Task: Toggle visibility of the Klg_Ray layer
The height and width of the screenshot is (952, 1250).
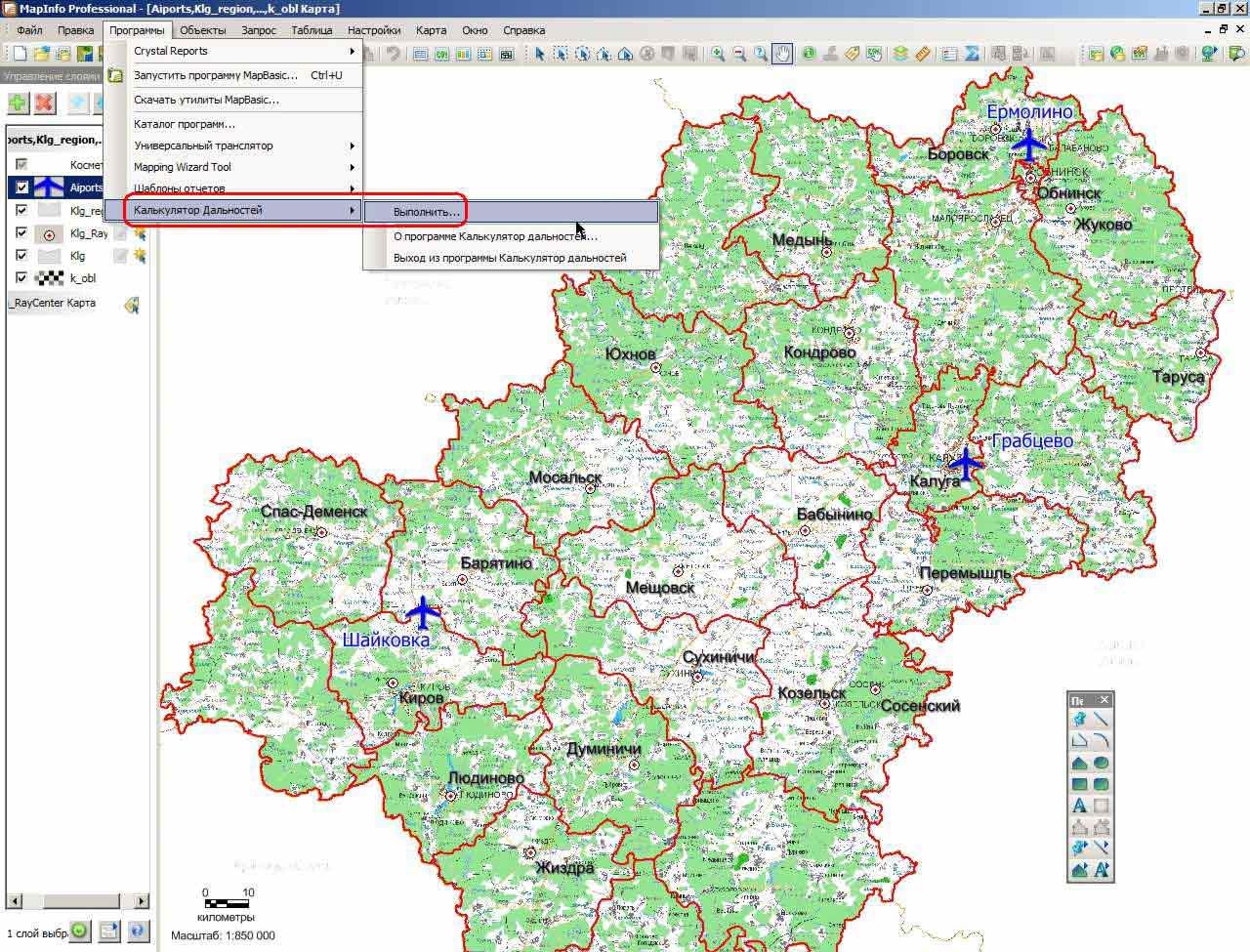Action: pos(21,233)
